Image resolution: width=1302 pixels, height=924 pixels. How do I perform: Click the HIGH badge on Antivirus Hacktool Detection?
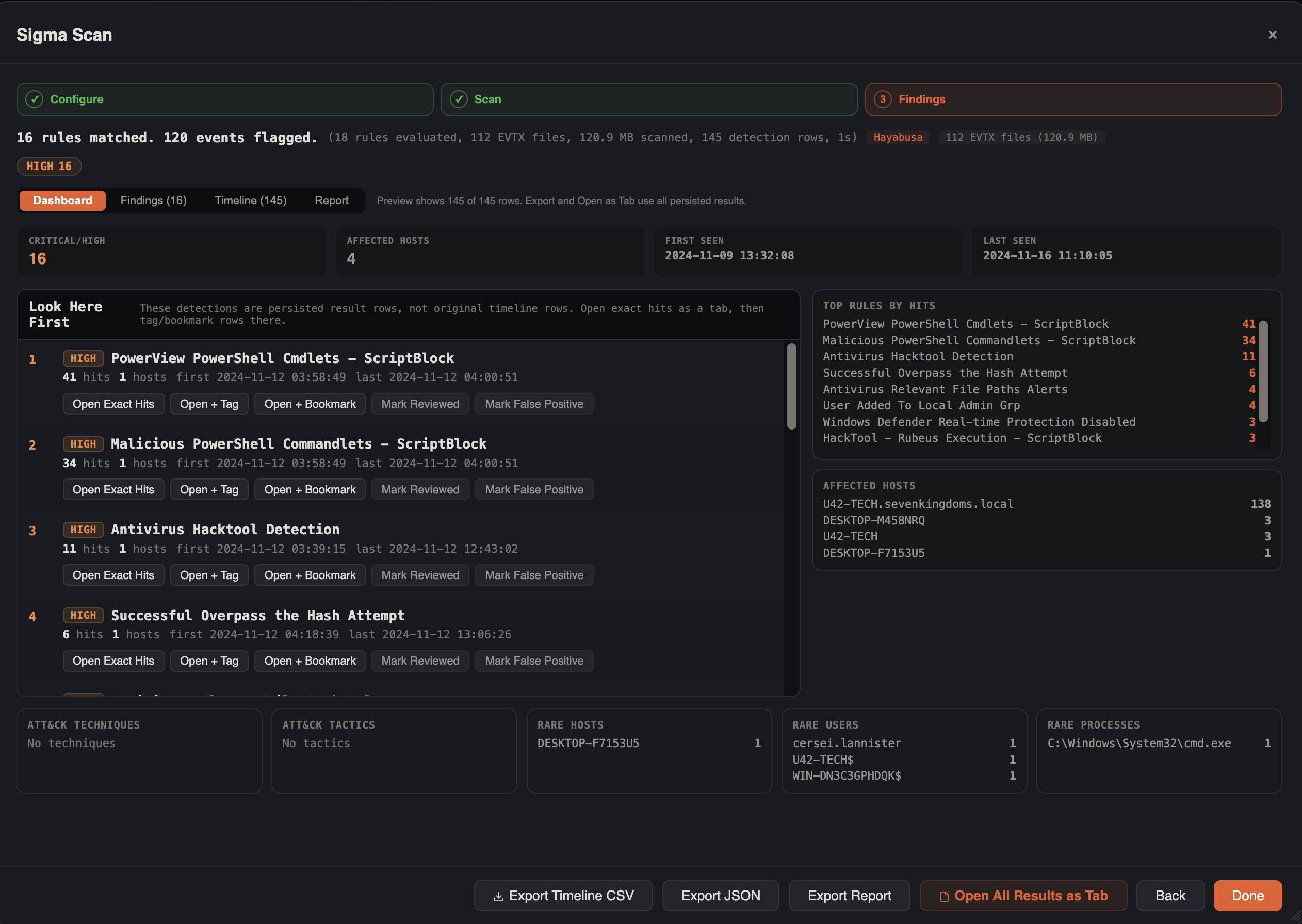coord(83,530)
